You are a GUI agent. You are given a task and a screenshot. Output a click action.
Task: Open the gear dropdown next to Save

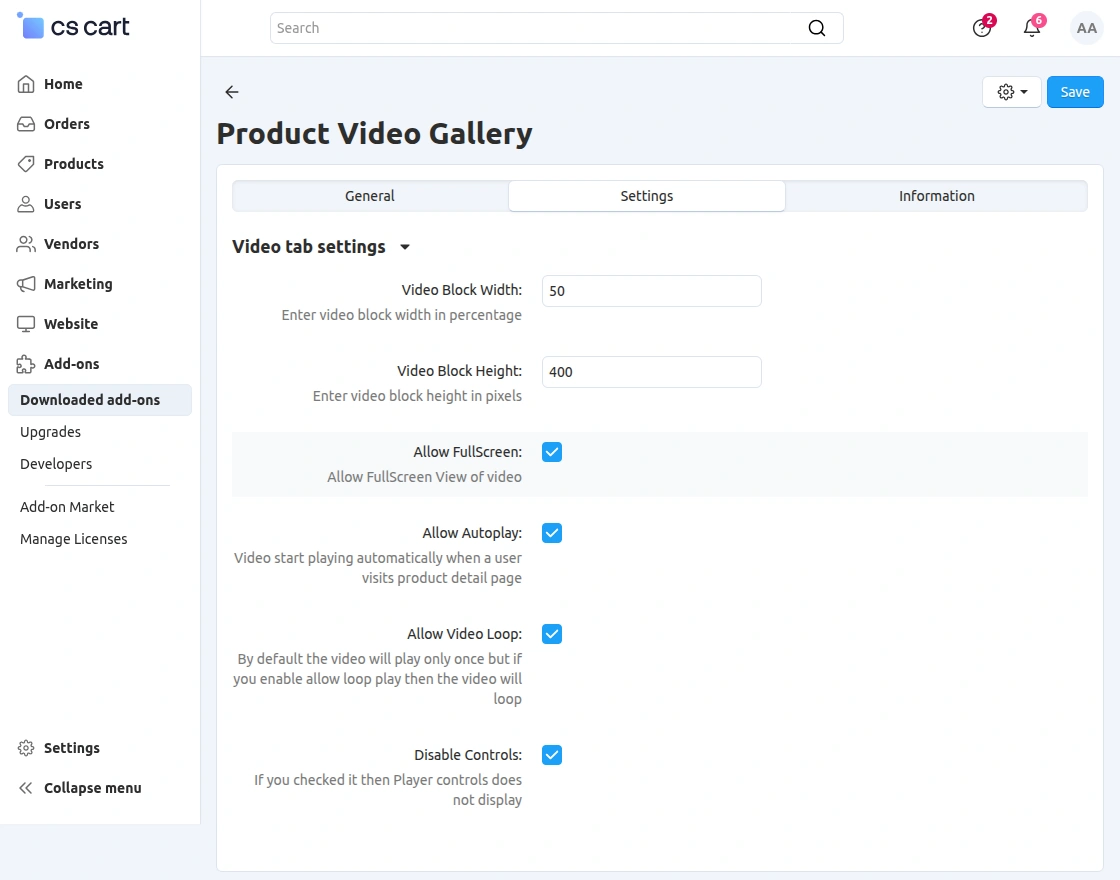tap(1011, 92)
